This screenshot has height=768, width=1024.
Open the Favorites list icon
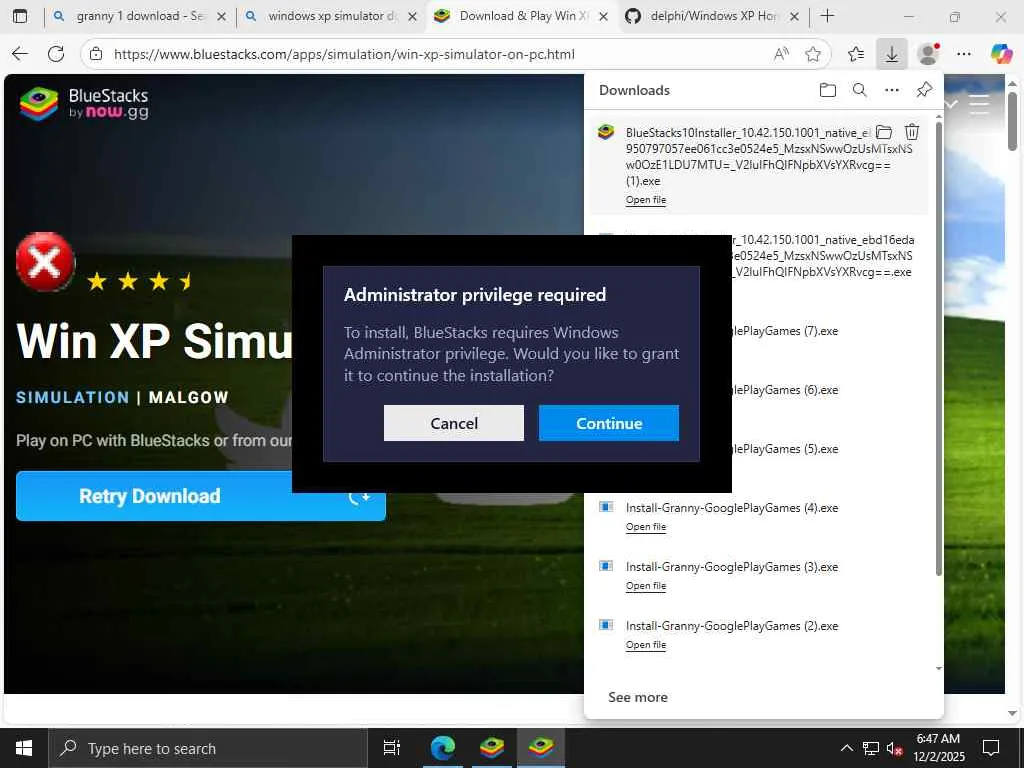[856, 54]
